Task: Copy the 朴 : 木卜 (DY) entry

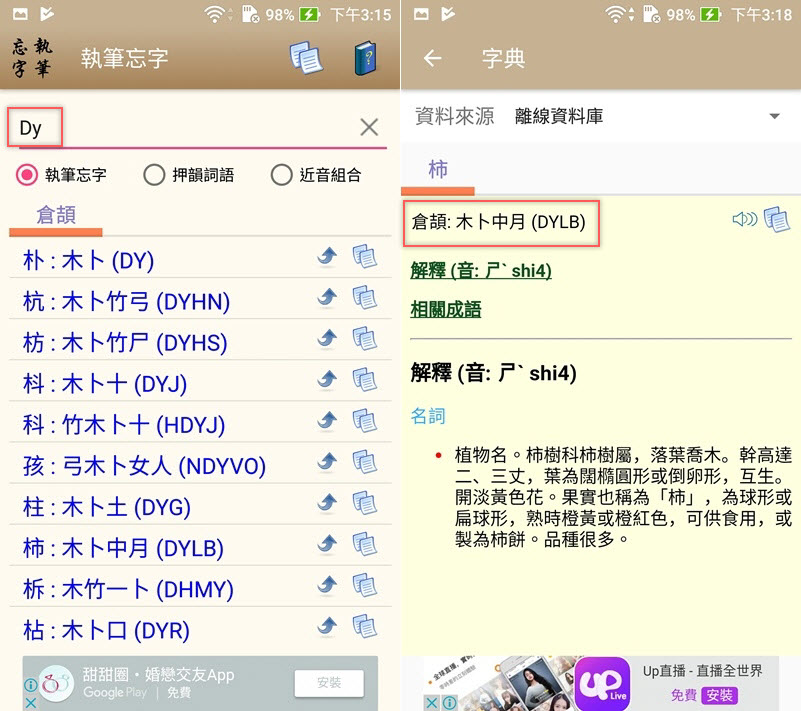Action: [x=365, y=256]
